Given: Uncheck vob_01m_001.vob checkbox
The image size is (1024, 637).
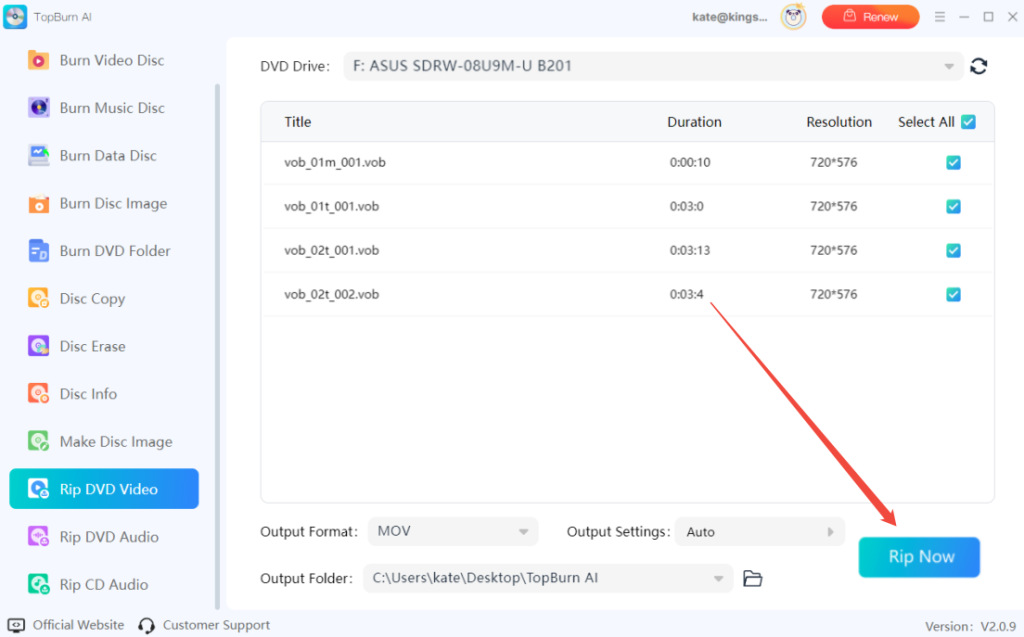Looking at the screenshot, I should click(953, 162).
